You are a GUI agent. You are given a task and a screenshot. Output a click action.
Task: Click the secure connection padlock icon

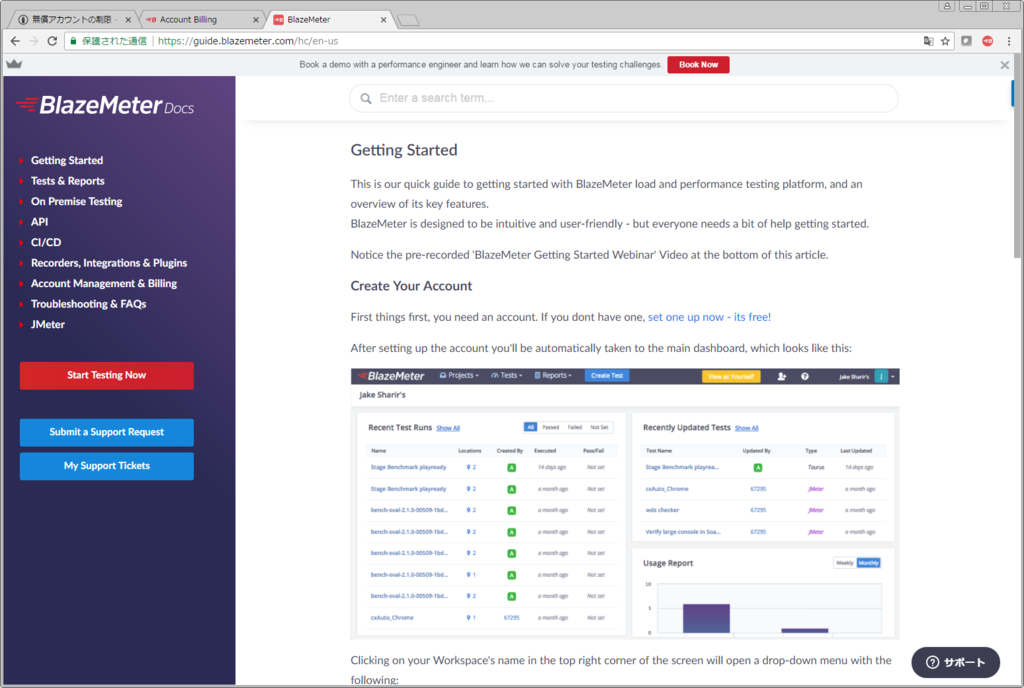pos(73,41)
